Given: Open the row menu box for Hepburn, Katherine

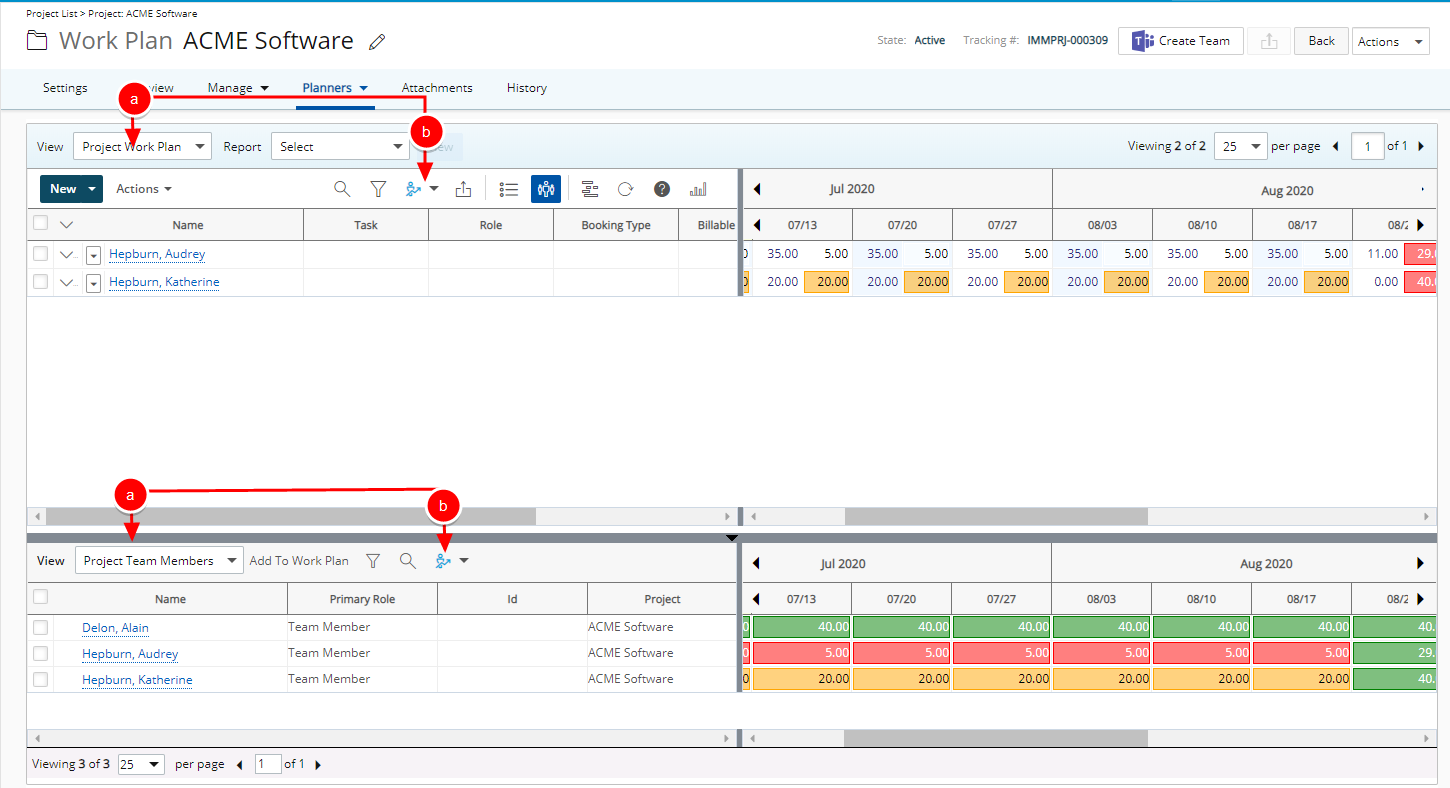Looking at the screenshot, I should click(92, 283).
